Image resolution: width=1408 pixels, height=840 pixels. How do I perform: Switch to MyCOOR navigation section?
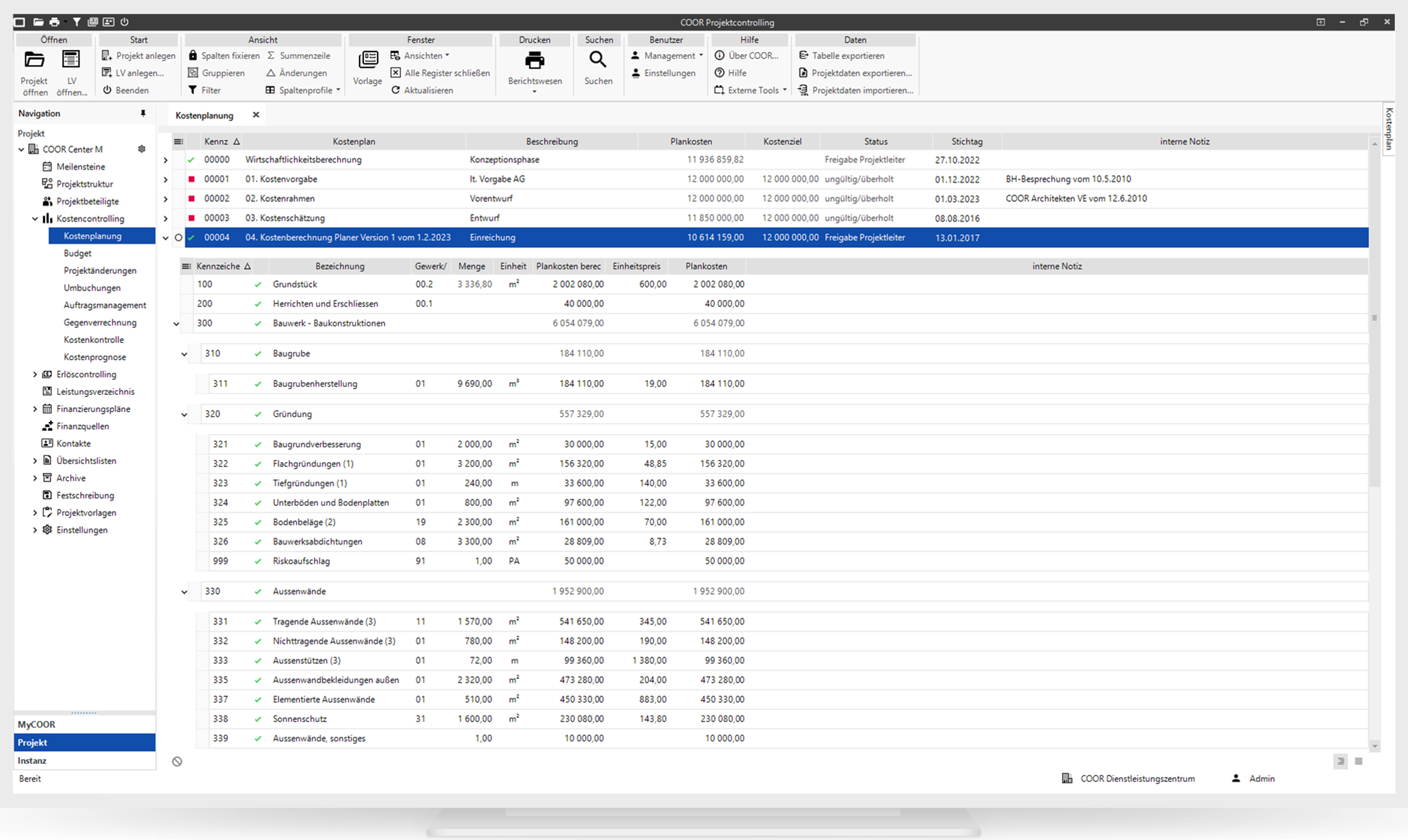click(84, 725)
